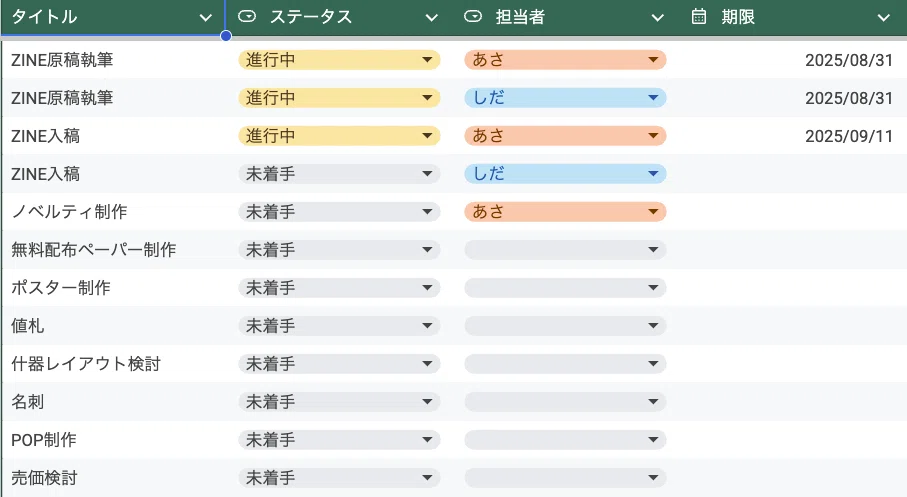Open empty assignee dropdown for ポスター制作
The height and width of the screenshot is (497, 907).
click(x=565, y=288)
